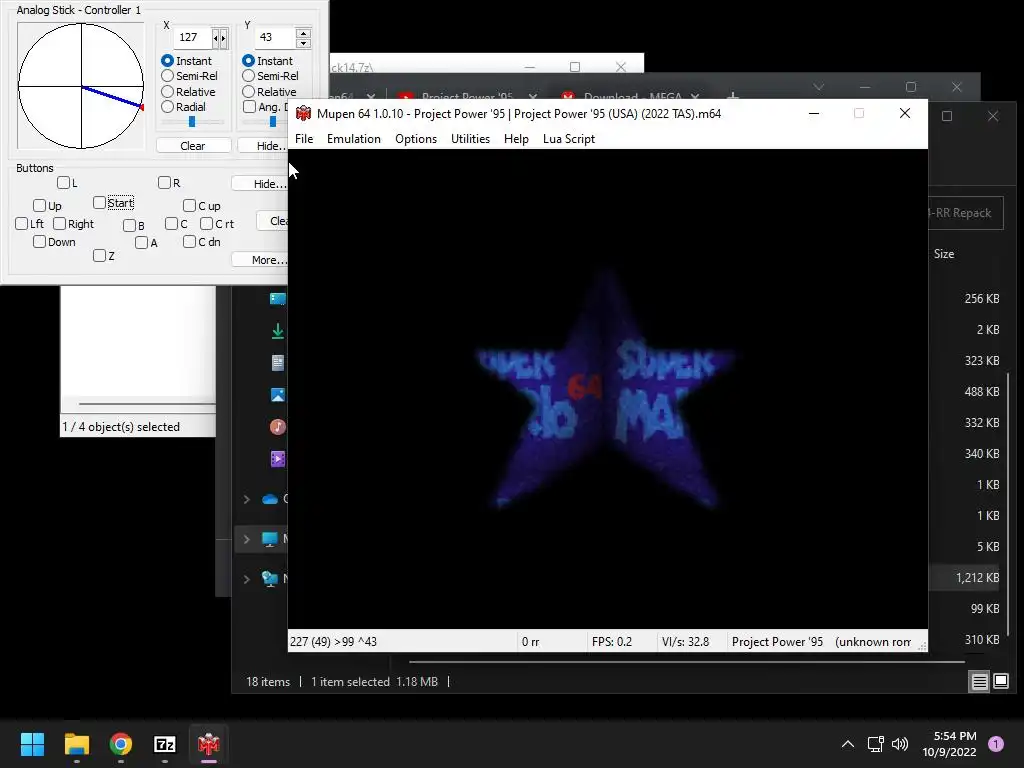Open the Windows Start menu

32,744
